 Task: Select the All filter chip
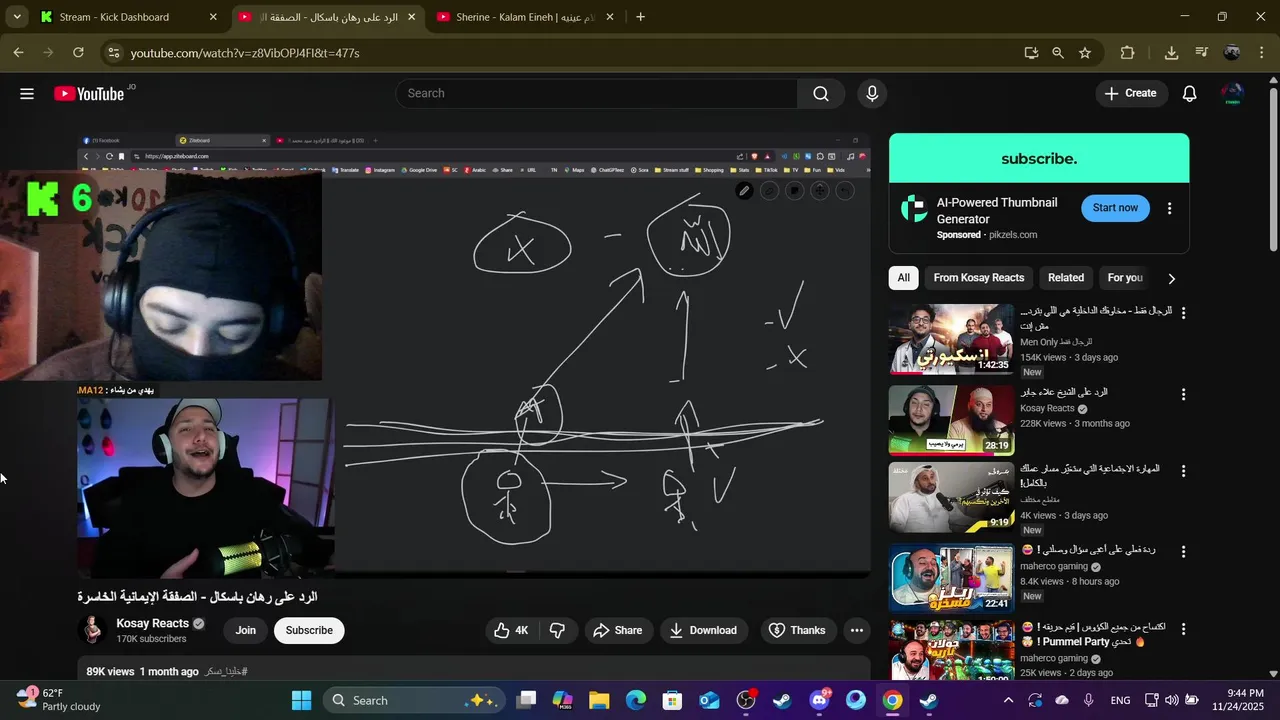(904, 278)
